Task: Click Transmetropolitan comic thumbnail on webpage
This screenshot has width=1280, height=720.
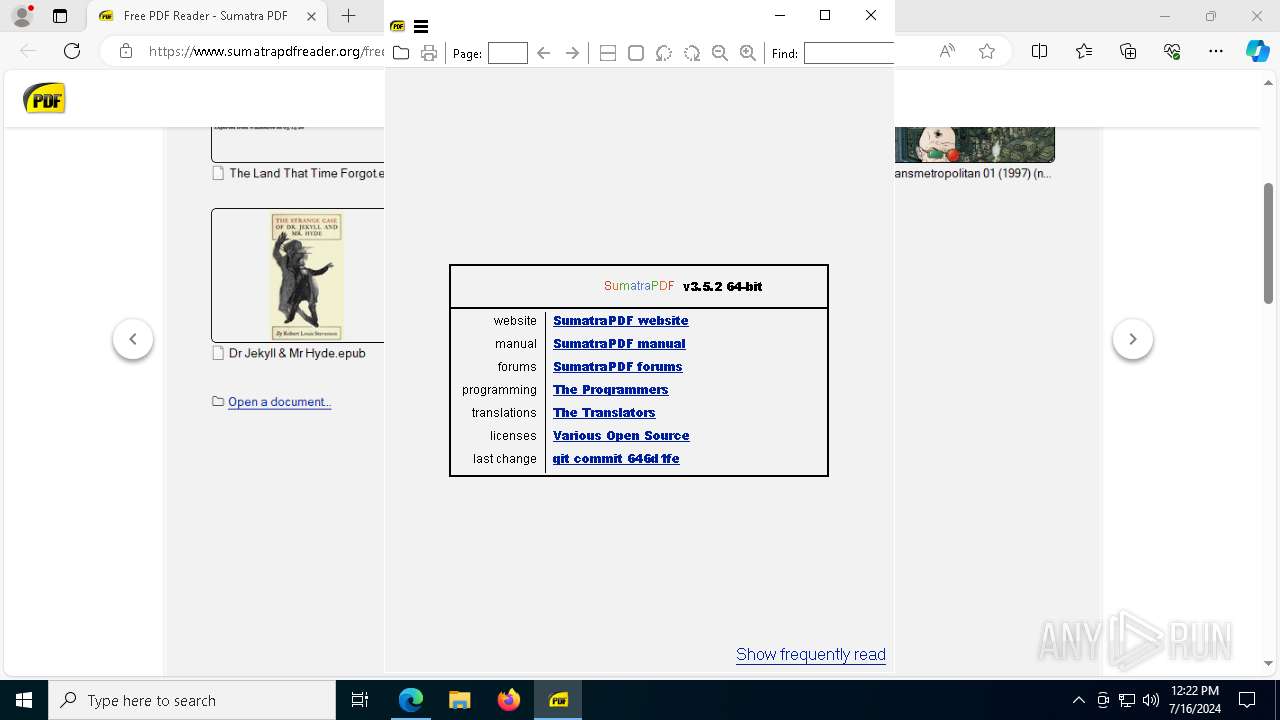Action: (x=975, y=144)
